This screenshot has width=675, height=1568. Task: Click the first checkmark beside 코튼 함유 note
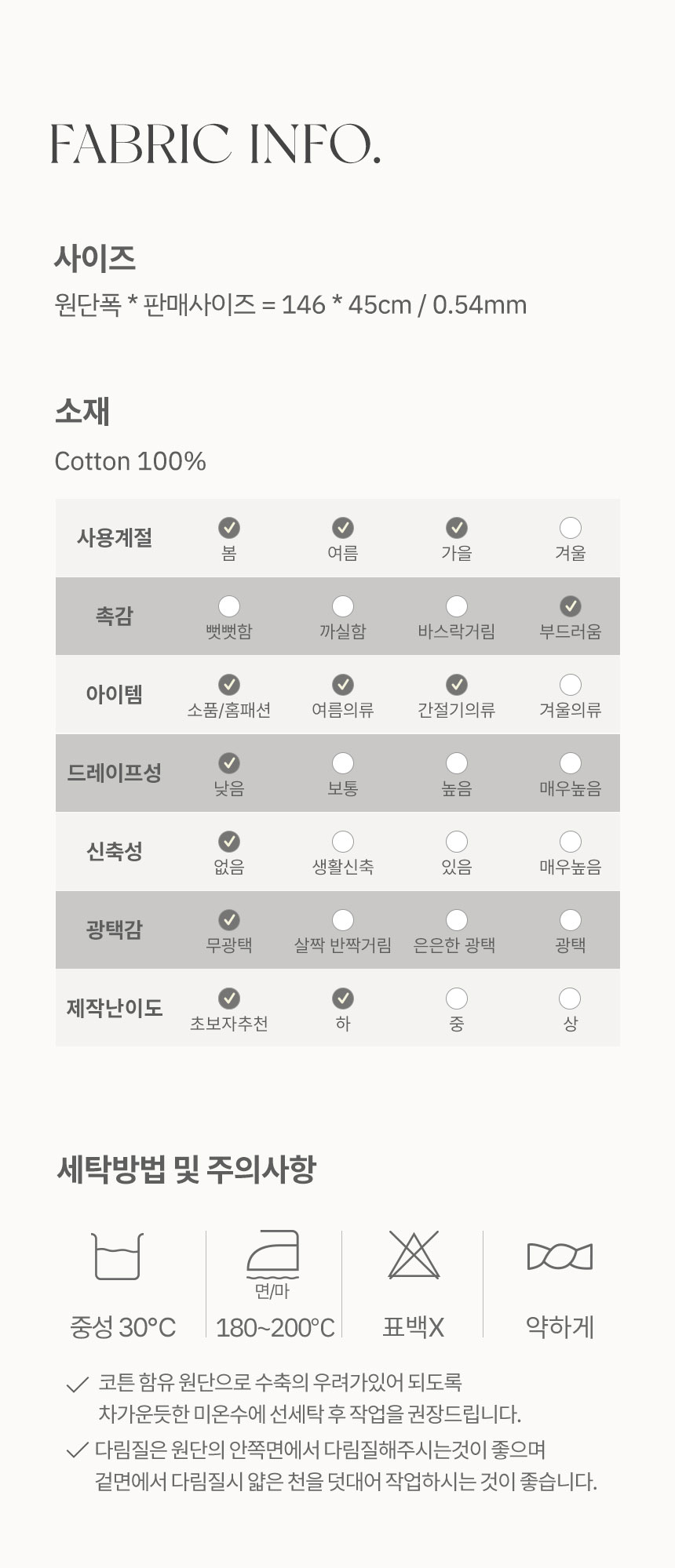[x=77, y=1385]
